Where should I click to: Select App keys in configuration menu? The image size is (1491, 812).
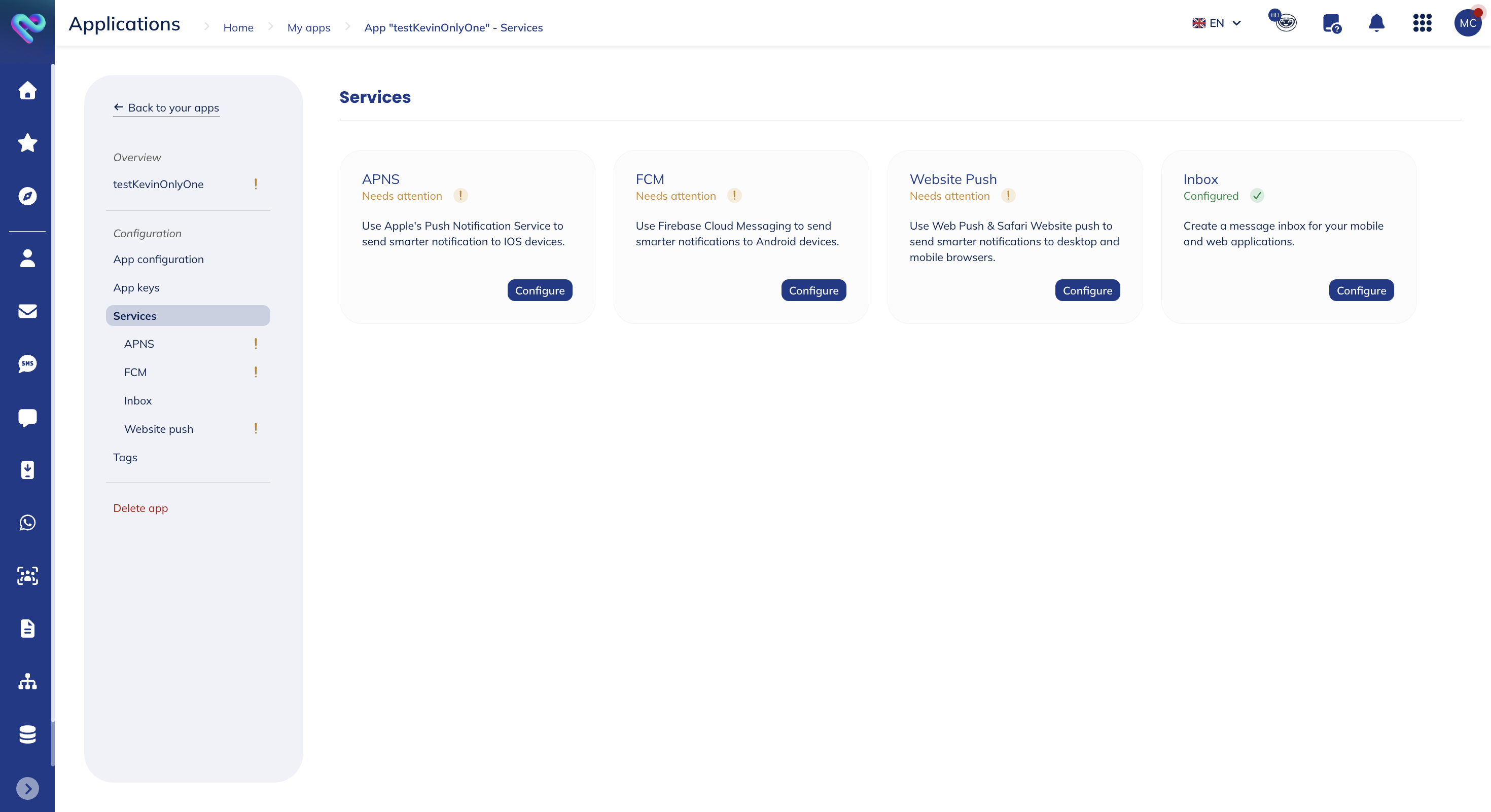[136, 287]
